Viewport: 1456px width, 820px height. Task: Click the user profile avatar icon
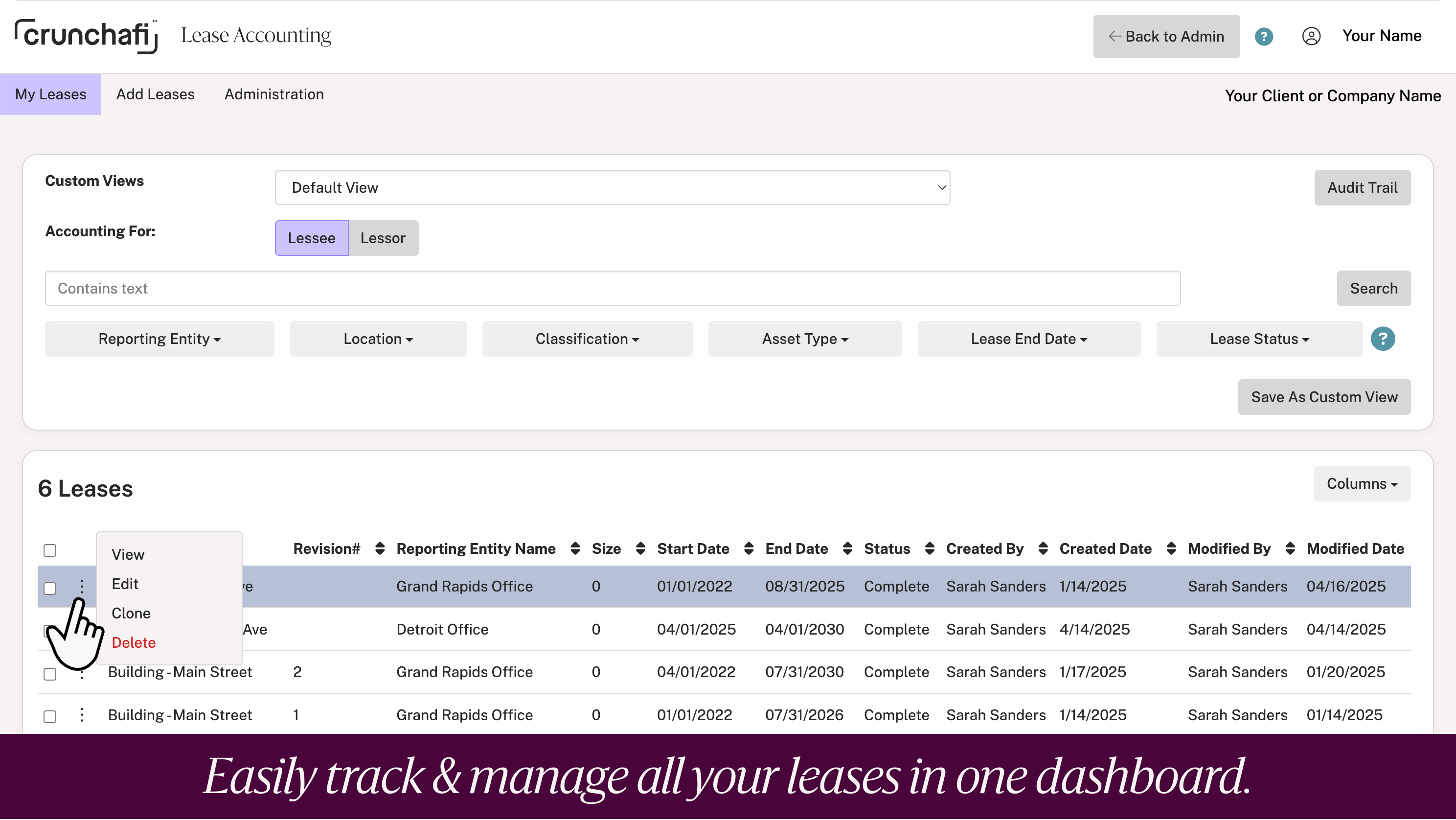[1311, 37]
